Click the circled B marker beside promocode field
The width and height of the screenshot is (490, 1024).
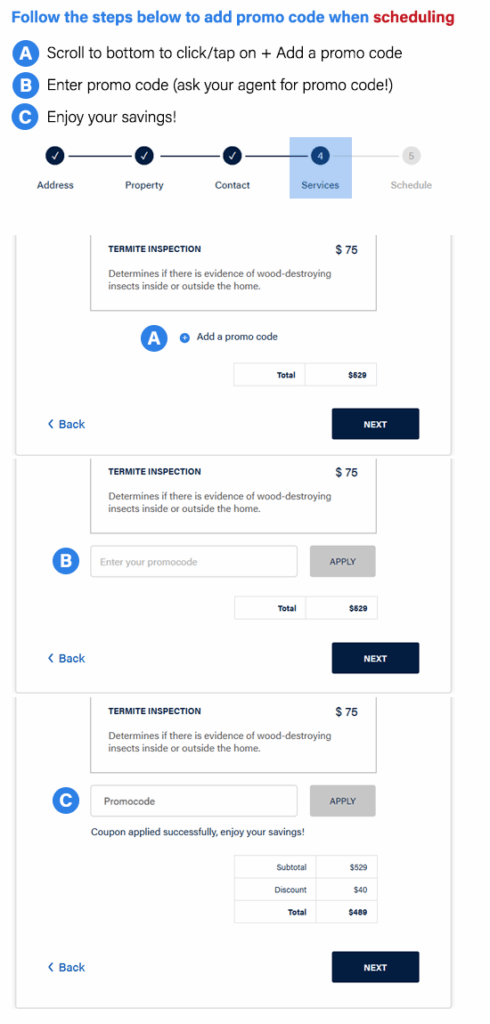66,562
